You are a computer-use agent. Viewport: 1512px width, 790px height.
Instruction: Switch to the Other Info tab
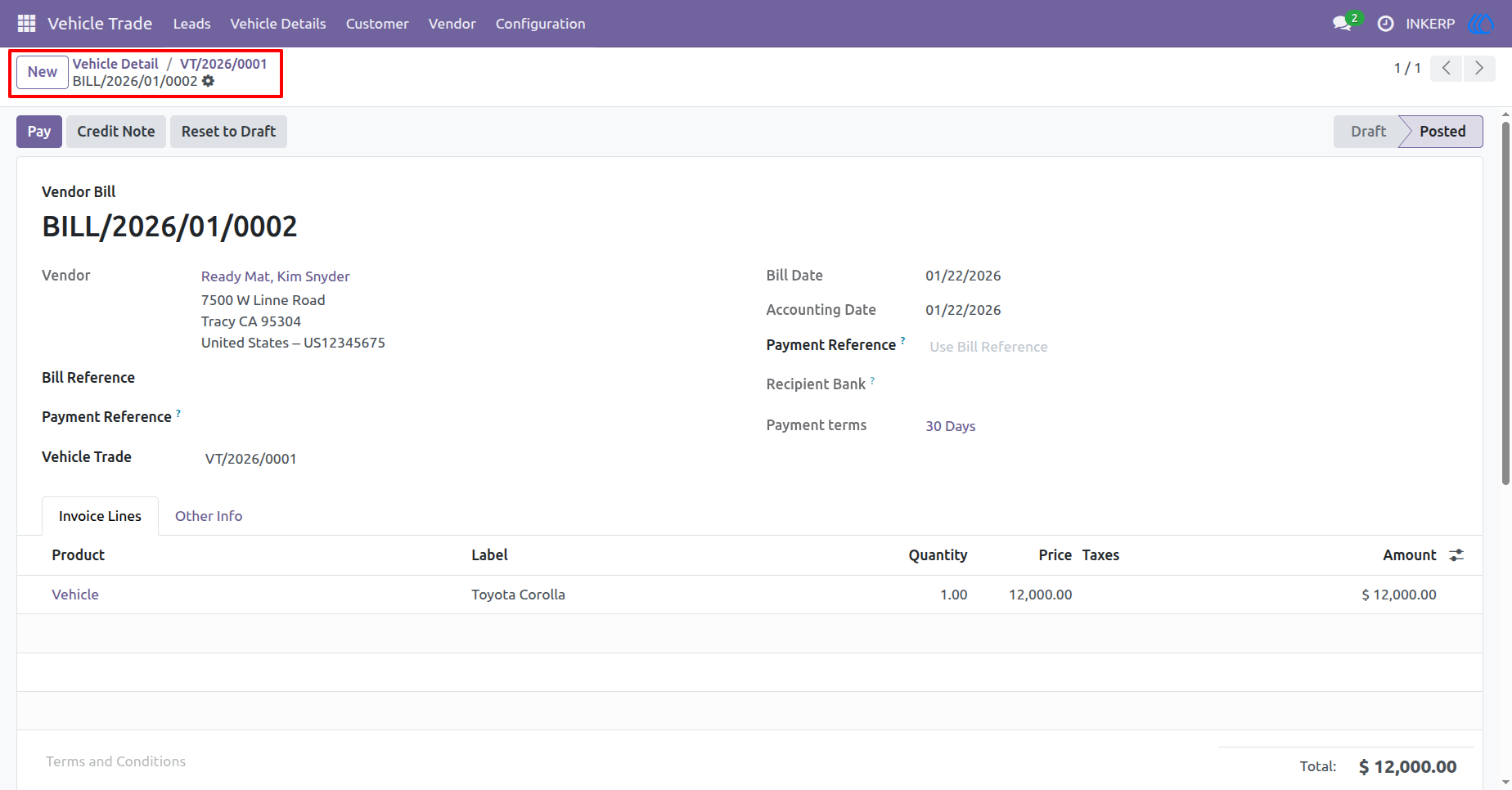[x=209, y=516]
